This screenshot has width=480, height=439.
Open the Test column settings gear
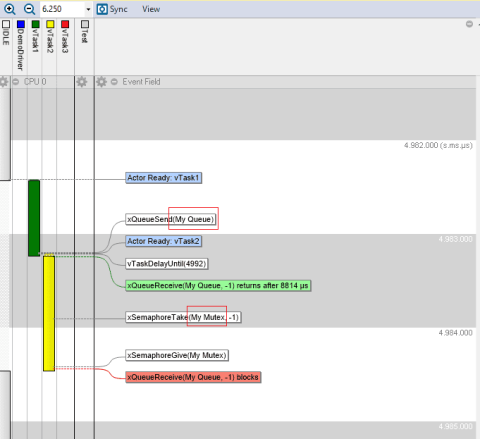(x=82, y=82)
